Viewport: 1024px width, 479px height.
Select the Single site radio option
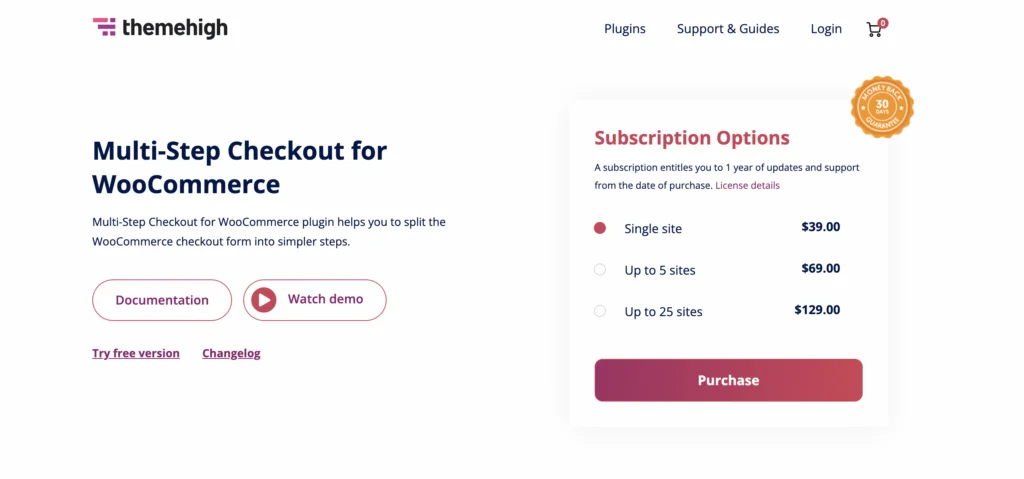click(600, 228)
